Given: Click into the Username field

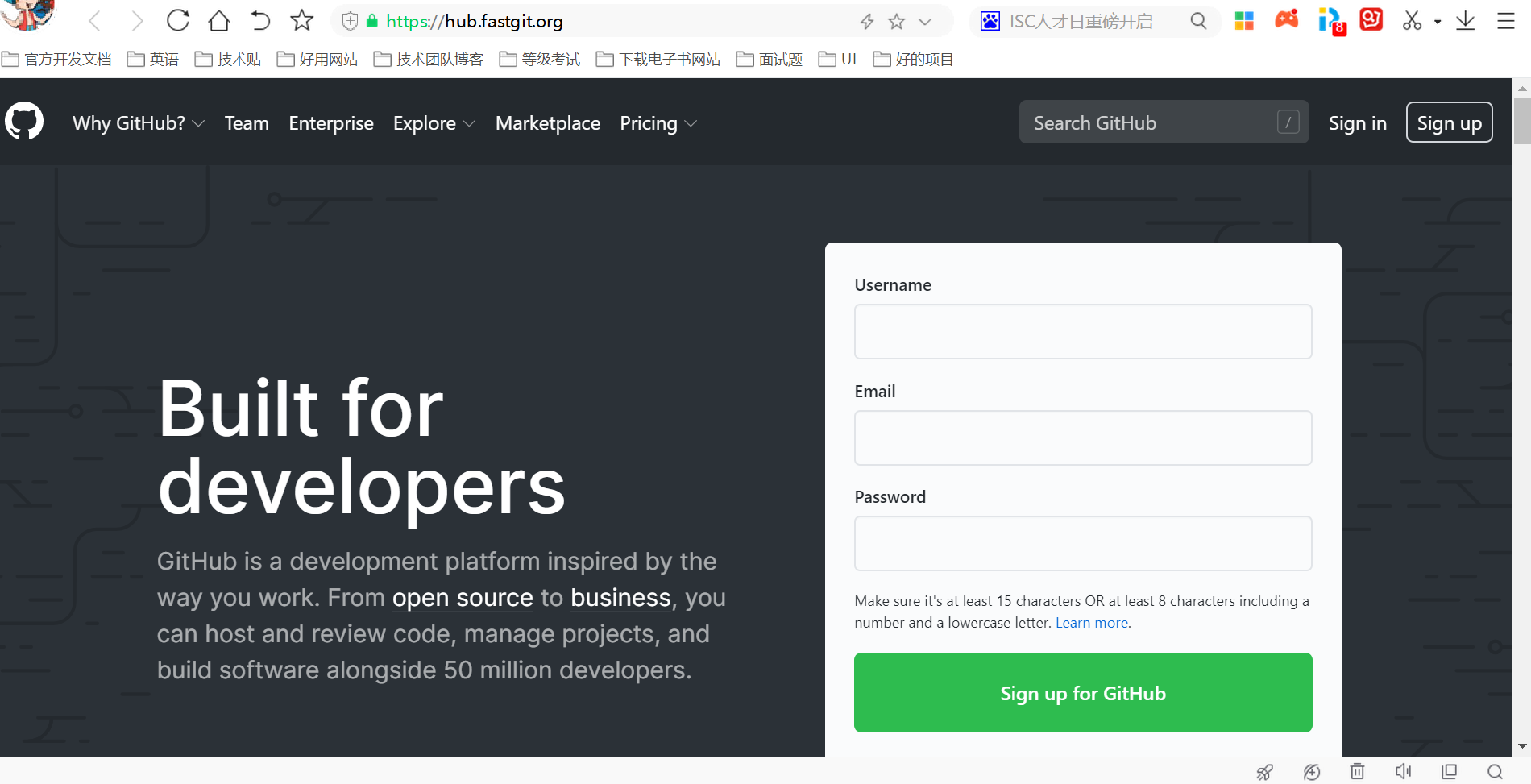Looking at the screenshot, I should [x=1083, y=331].
